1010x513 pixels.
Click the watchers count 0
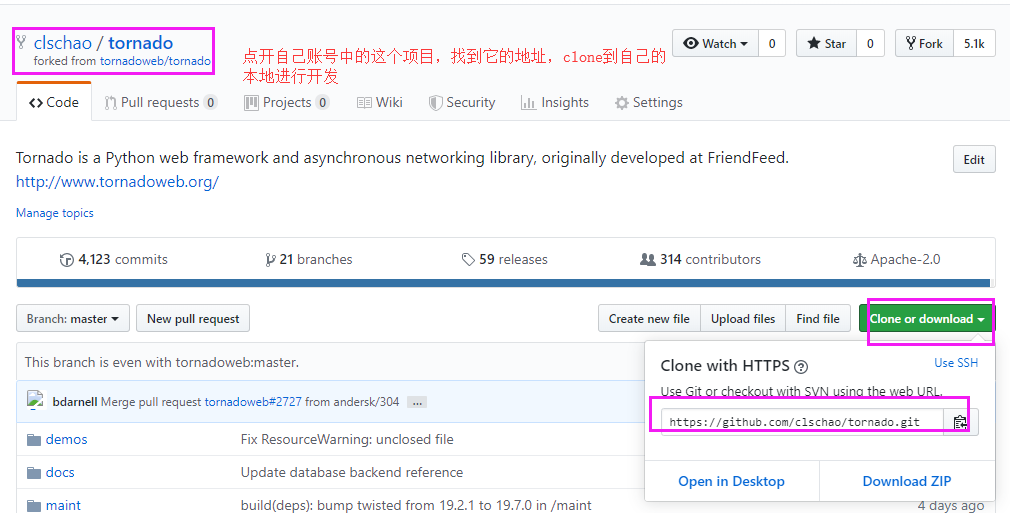[772, 43]
